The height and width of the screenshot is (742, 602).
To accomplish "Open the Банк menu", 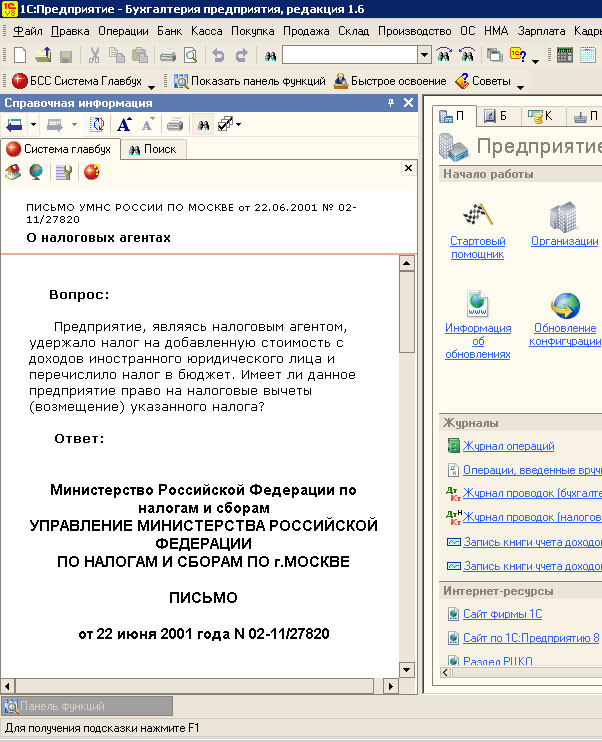I will [169, 31].
